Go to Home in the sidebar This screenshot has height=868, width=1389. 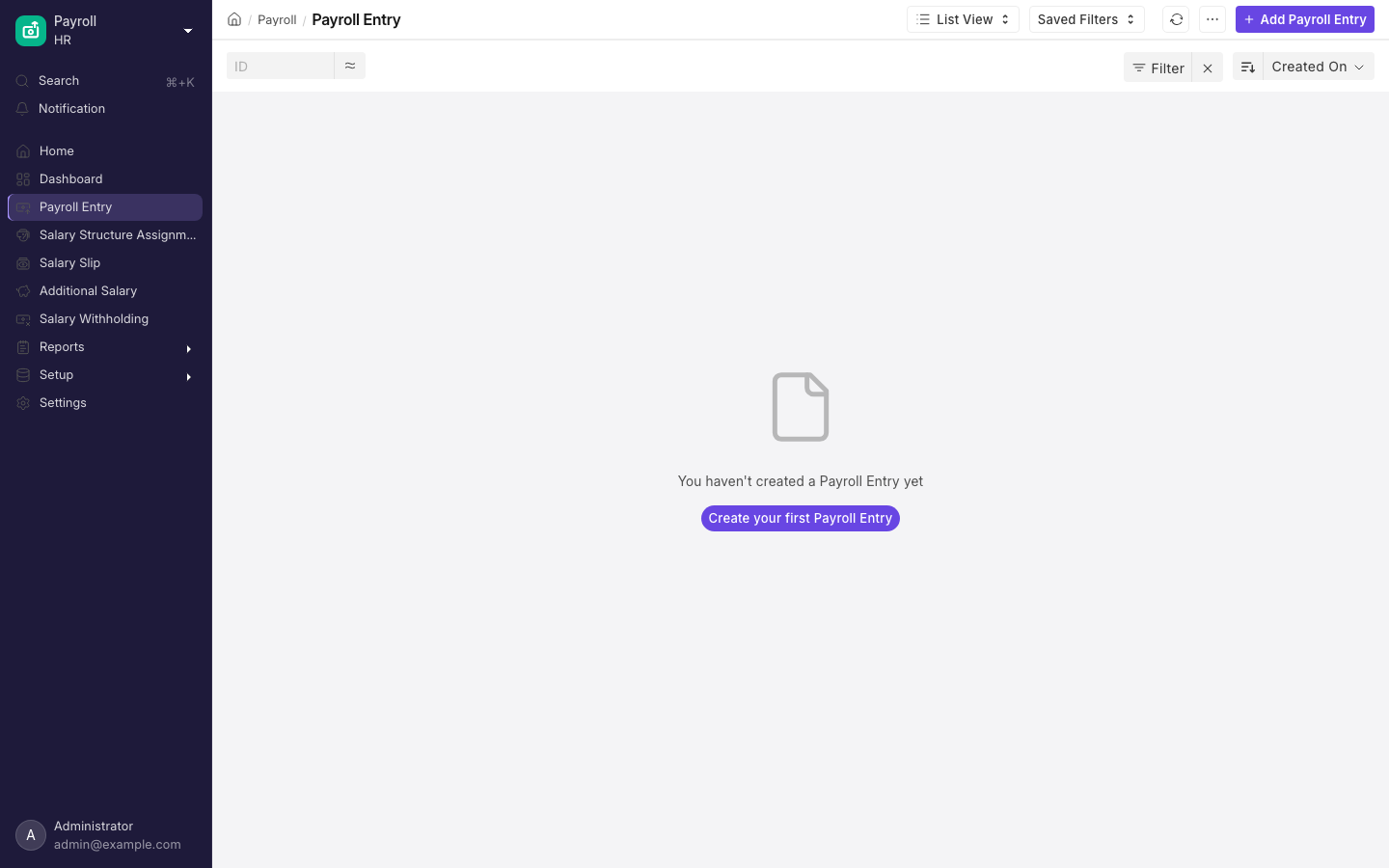(106, 151)
